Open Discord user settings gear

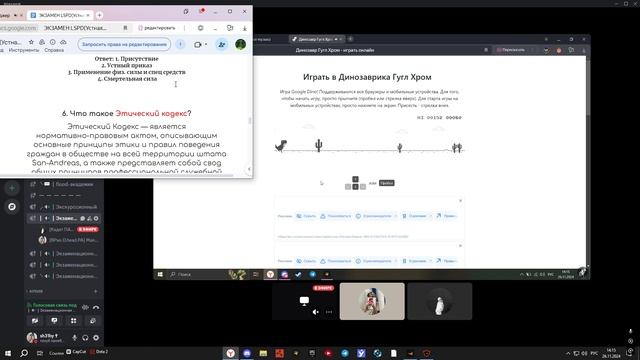[96, 338]
